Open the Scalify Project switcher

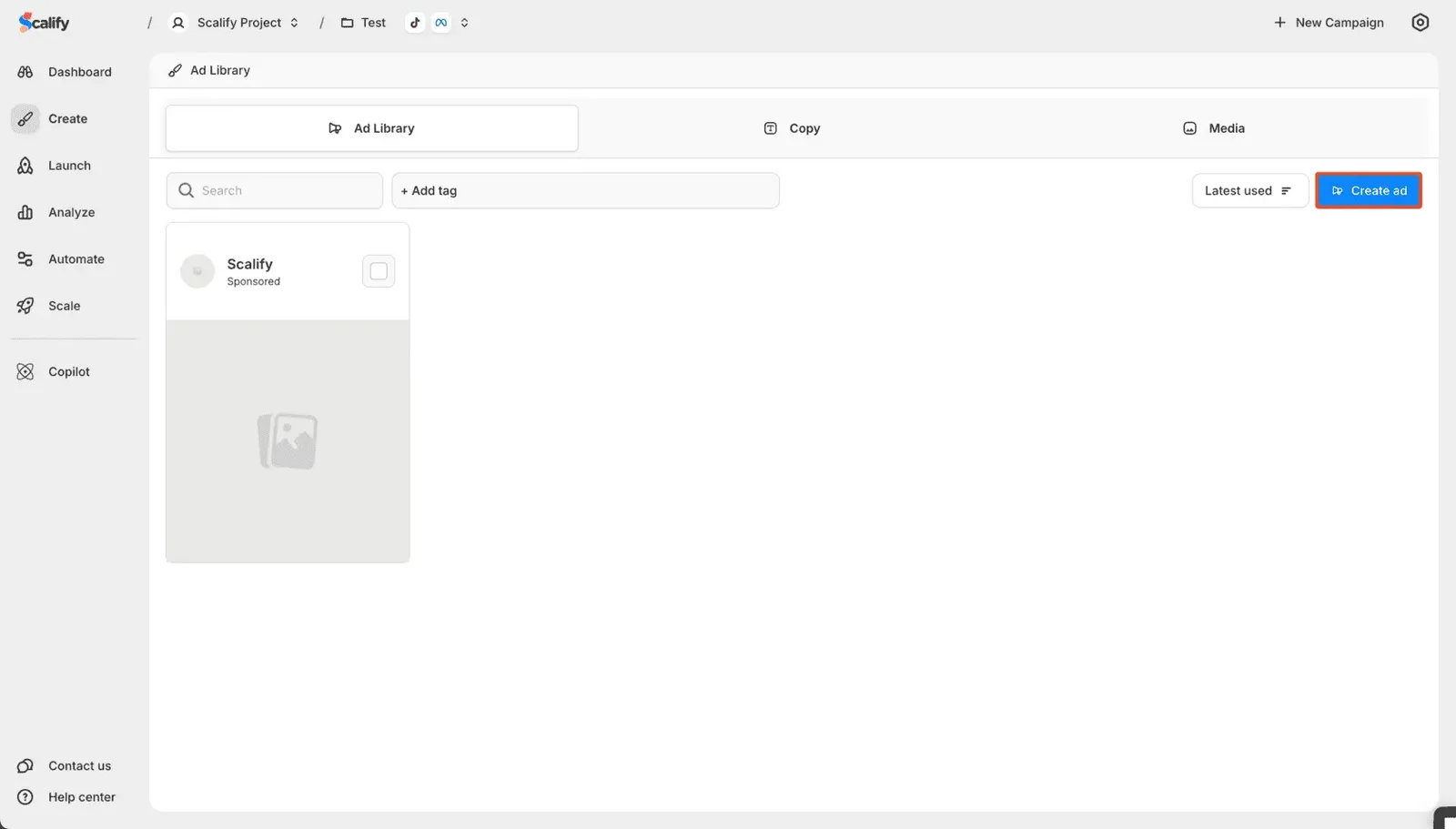tap(235, 22)
